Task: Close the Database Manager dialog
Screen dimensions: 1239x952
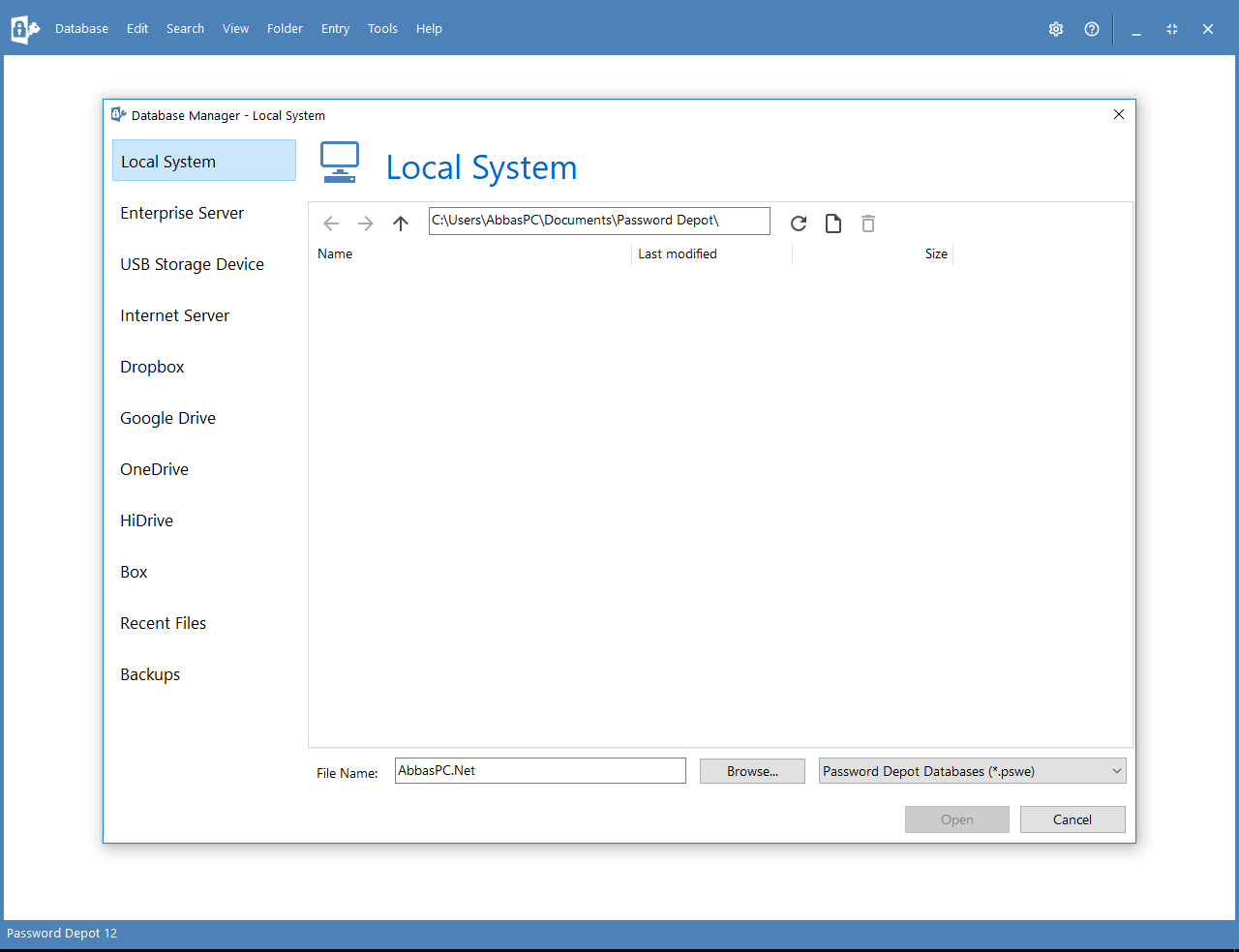Action: 1119,114
